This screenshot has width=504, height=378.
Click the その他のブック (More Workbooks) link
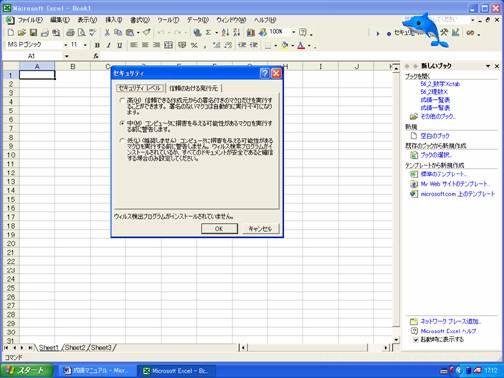(438, 117)
